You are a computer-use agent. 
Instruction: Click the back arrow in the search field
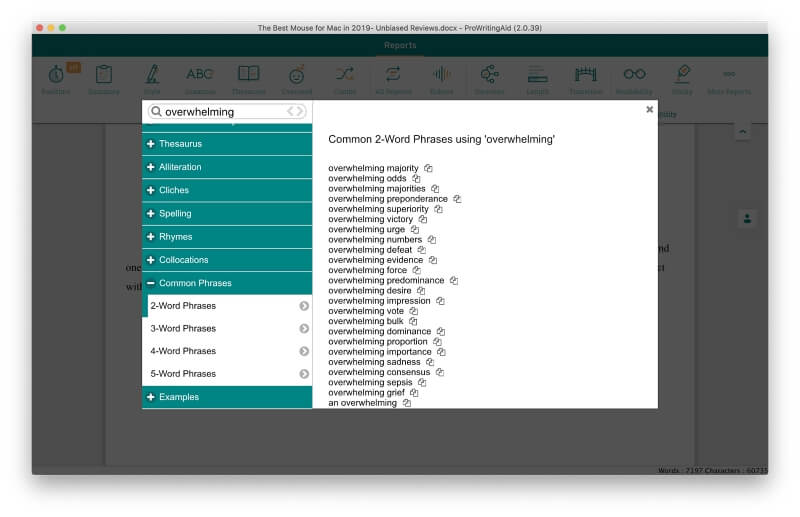[x=291, y=112]
